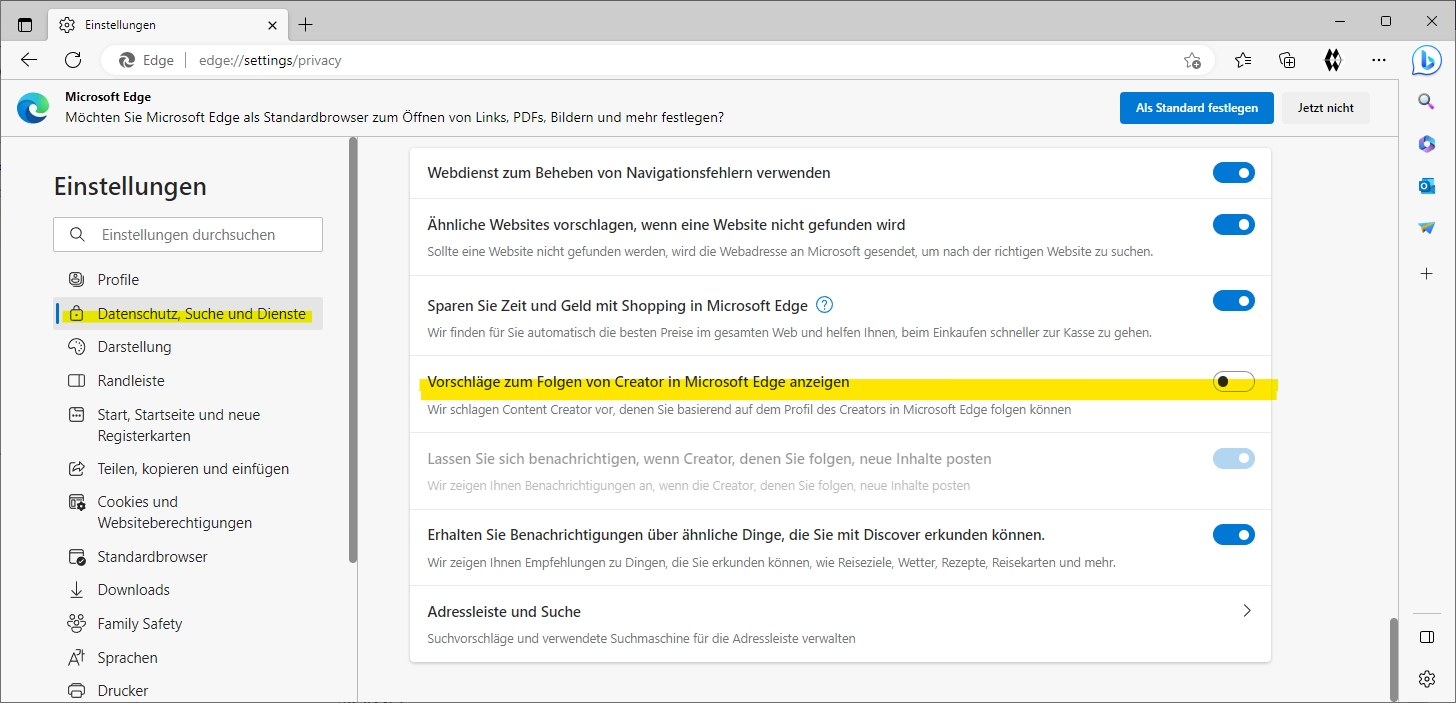Go back with the back arrow
The image size is (1456, 703).
pos(29,60)
